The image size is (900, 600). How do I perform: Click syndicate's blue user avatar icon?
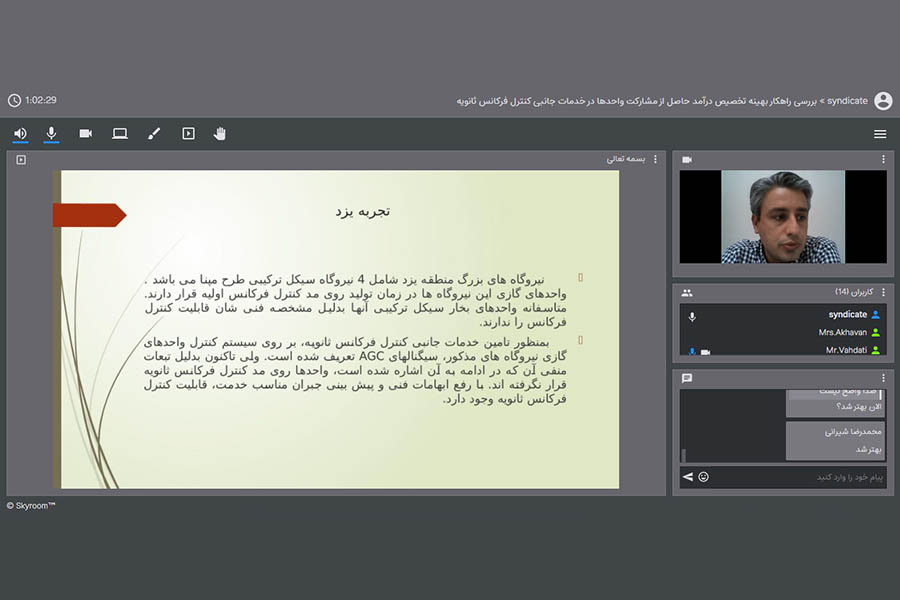coord(876,315)
